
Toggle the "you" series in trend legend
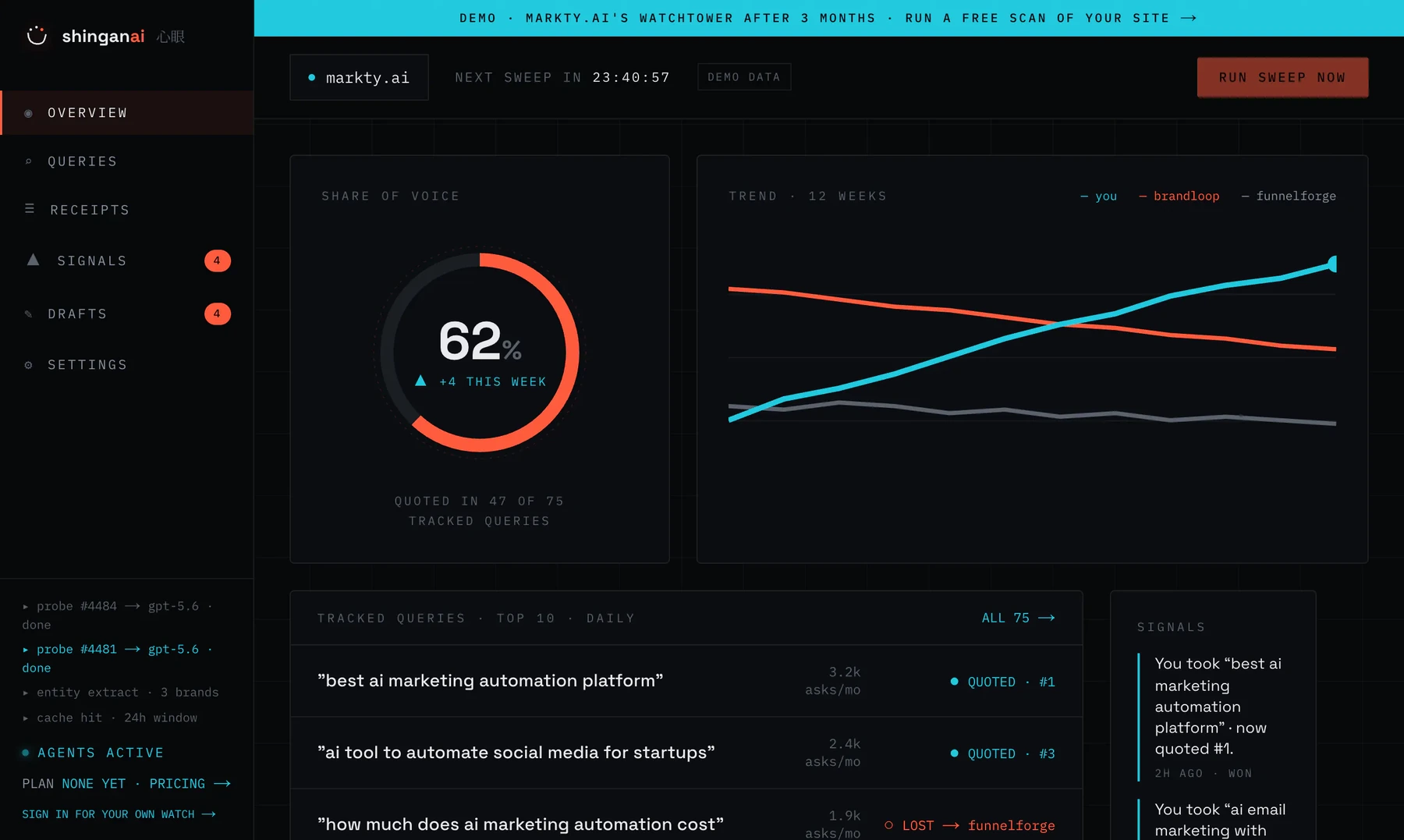coord(1098,196)
